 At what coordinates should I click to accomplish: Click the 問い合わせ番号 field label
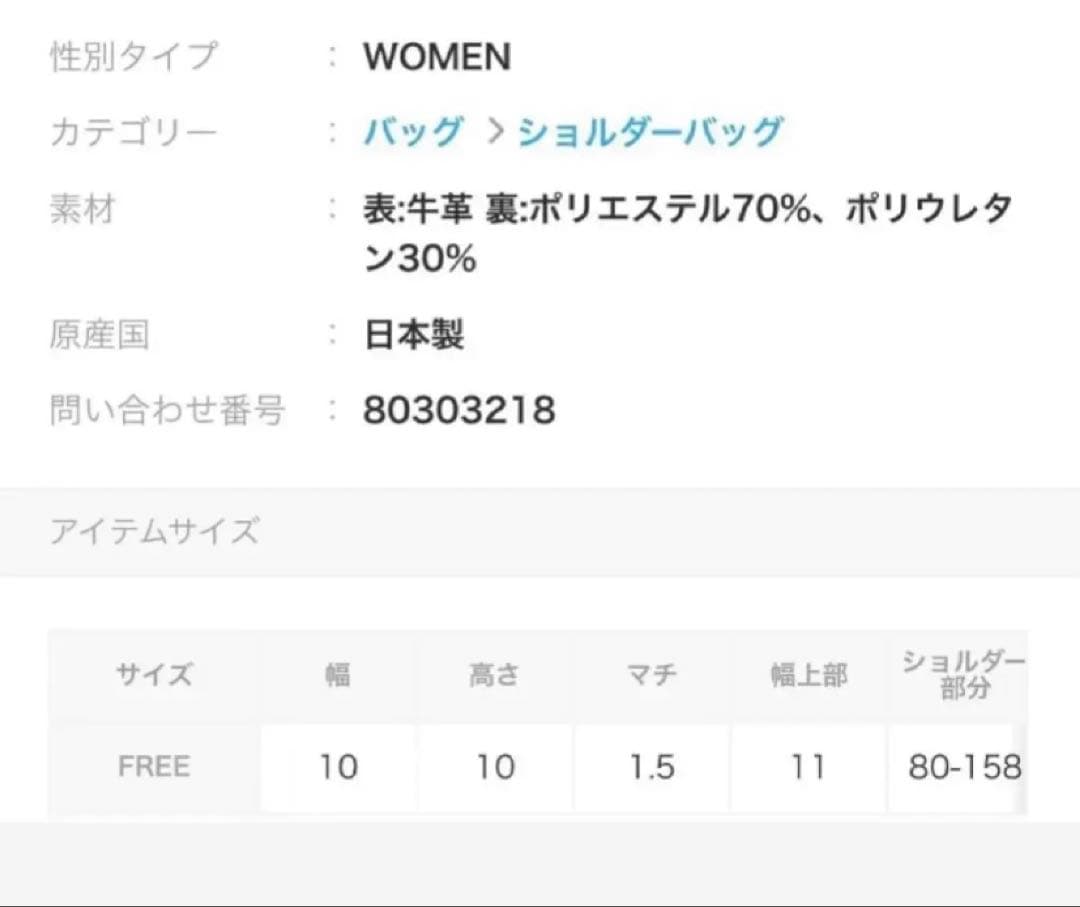[167, 410]
